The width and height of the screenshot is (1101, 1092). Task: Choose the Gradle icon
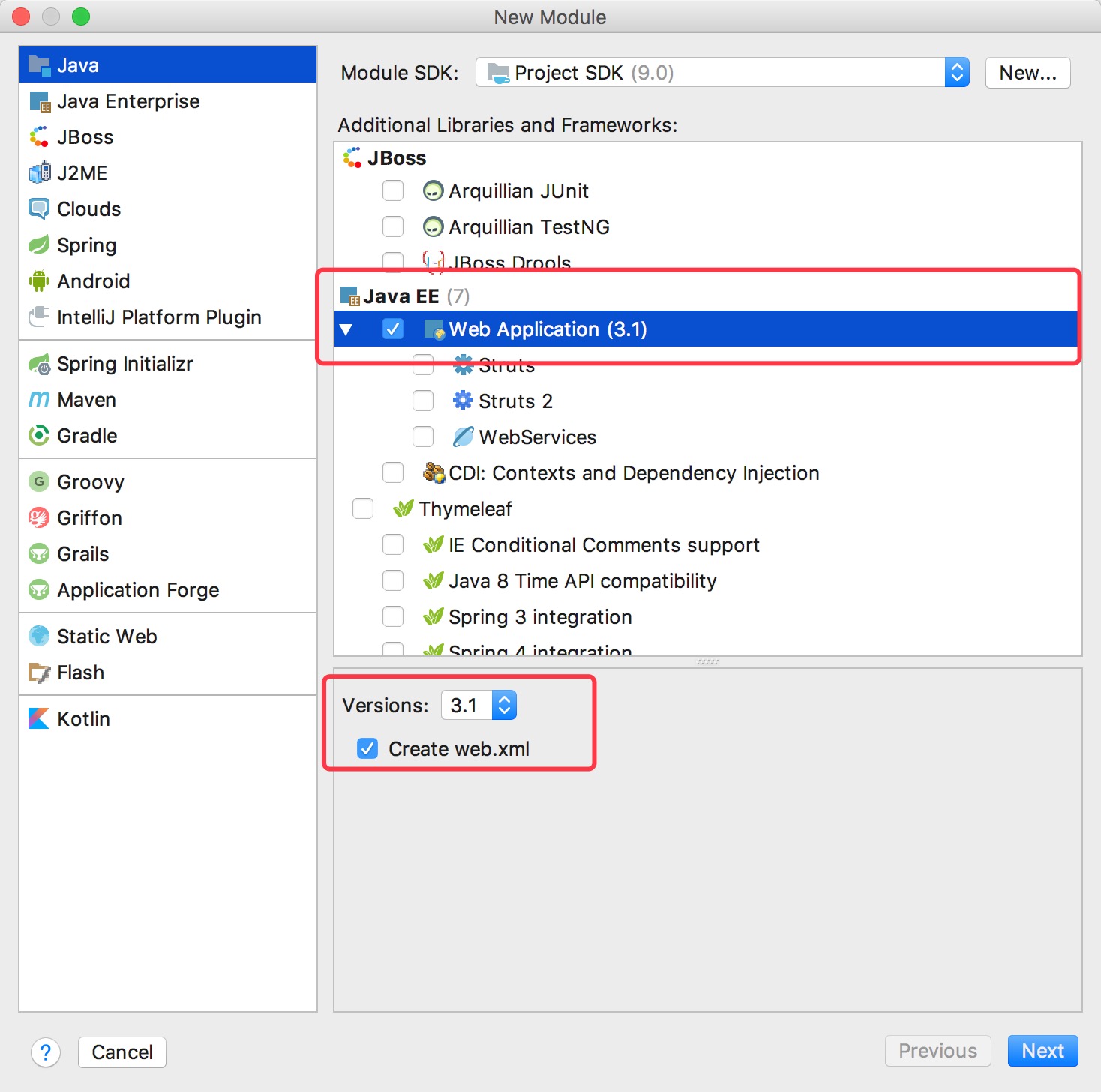pyautogui.click(x=39, y=435)
